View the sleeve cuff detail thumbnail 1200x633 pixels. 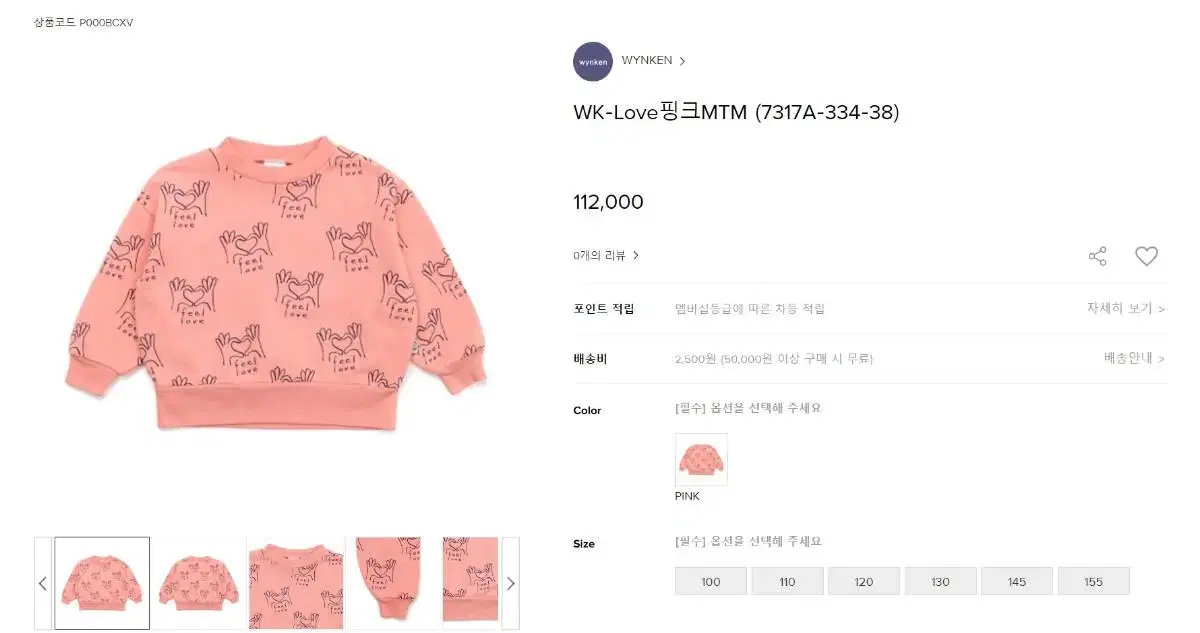coord(392,583)
